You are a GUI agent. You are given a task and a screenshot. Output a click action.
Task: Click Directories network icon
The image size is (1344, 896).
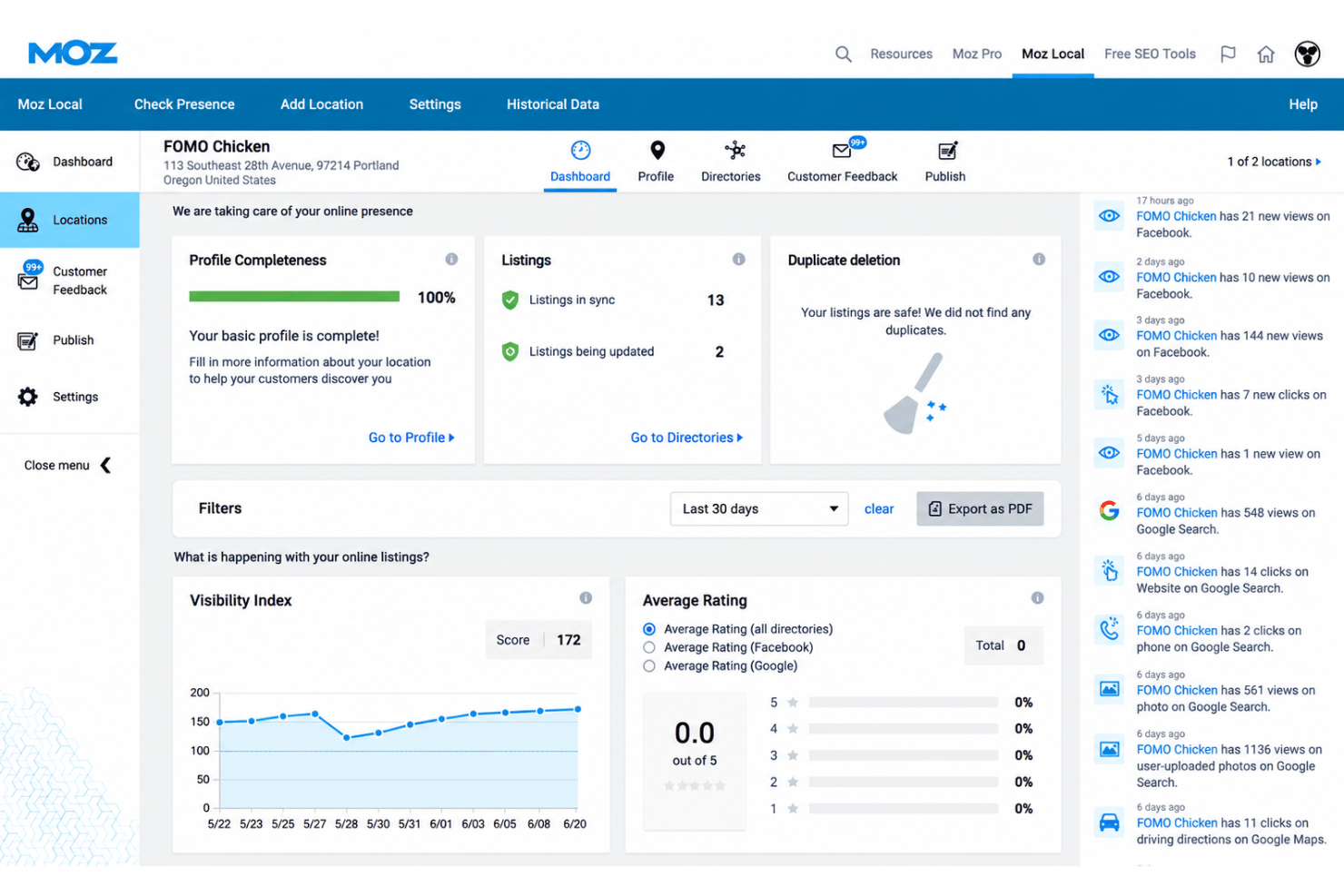735,150
